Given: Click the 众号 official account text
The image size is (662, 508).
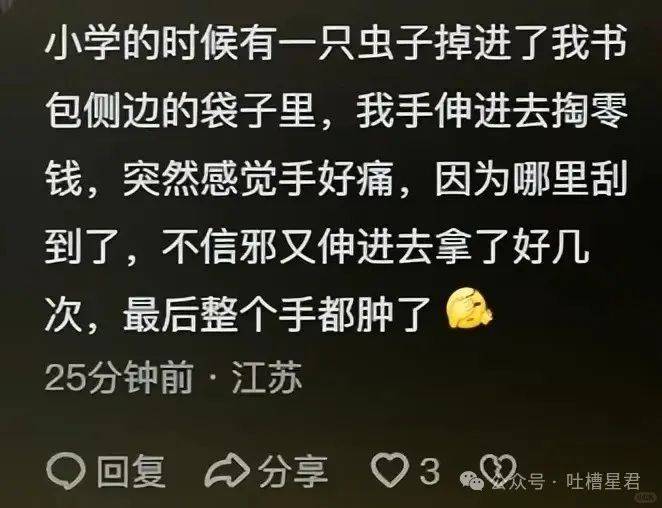Looking at the screenshot, I should click(526, 481).
